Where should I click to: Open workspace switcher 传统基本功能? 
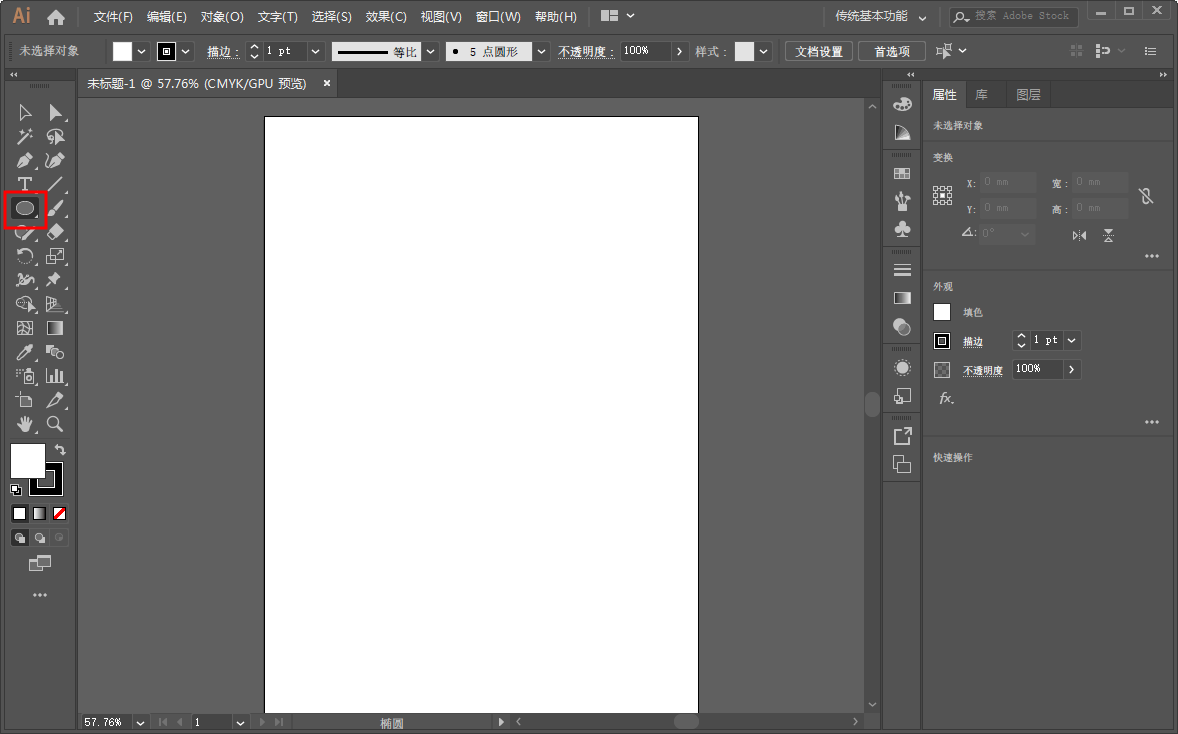pyautogui.click(x=880, y=16)
